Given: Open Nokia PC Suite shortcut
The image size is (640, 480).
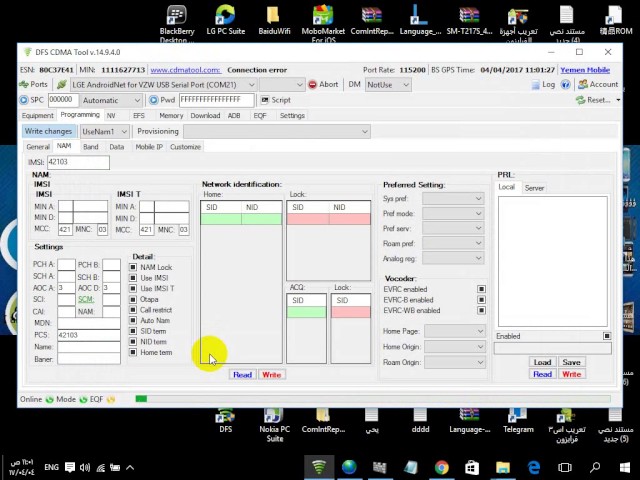Looking at the screenshot, I should [274, 425].
